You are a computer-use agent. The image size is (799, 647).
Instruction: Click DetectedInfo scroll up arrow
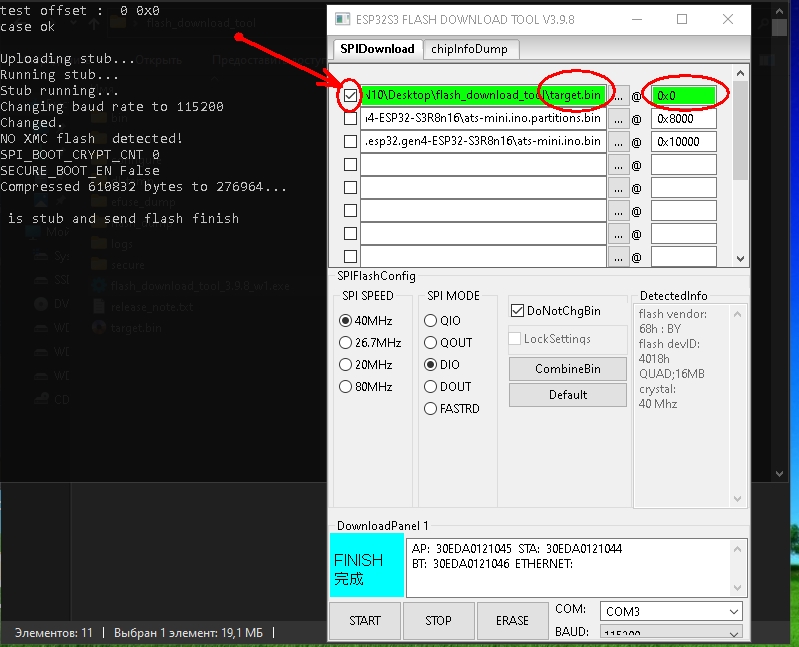point(737,314)
